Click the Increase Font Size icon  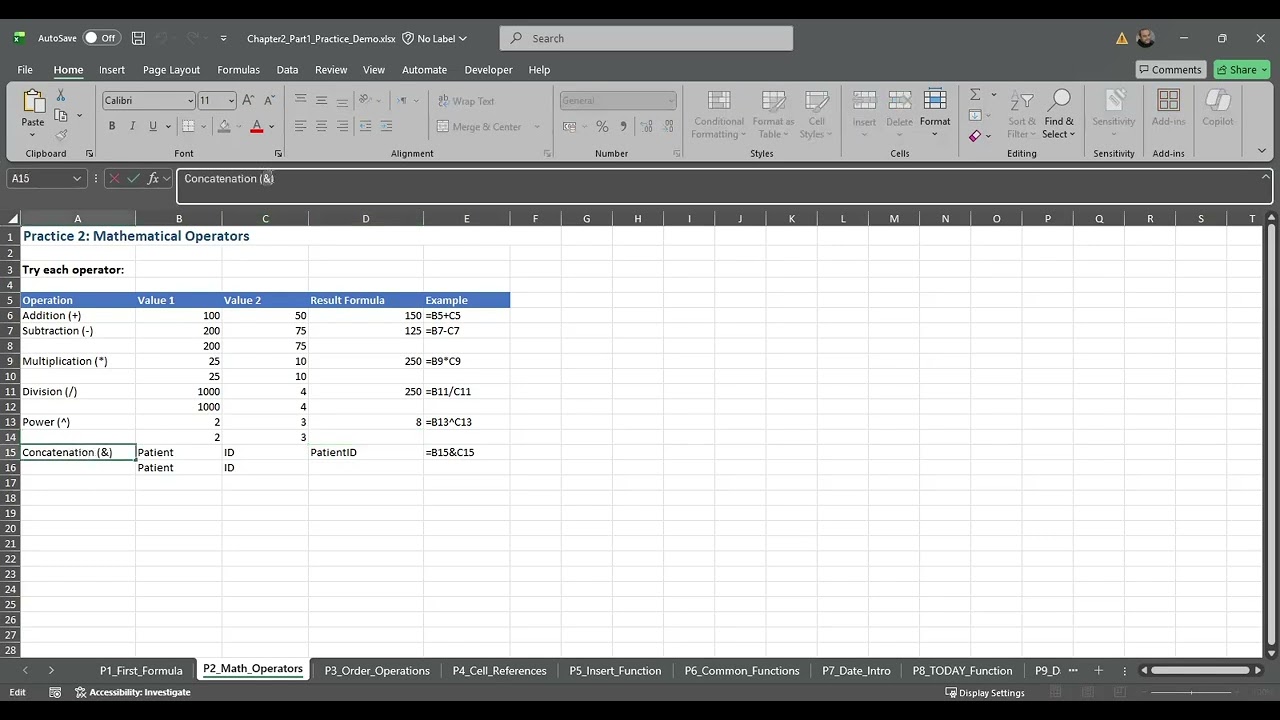[x=248, y=100]
